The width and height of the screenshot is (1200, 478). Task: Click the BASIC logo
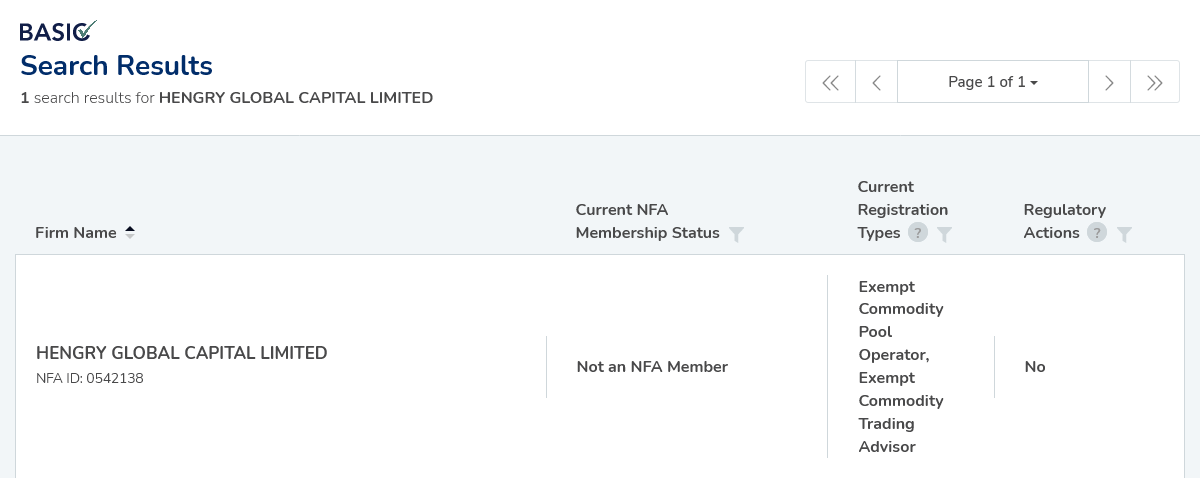point(59,31)
